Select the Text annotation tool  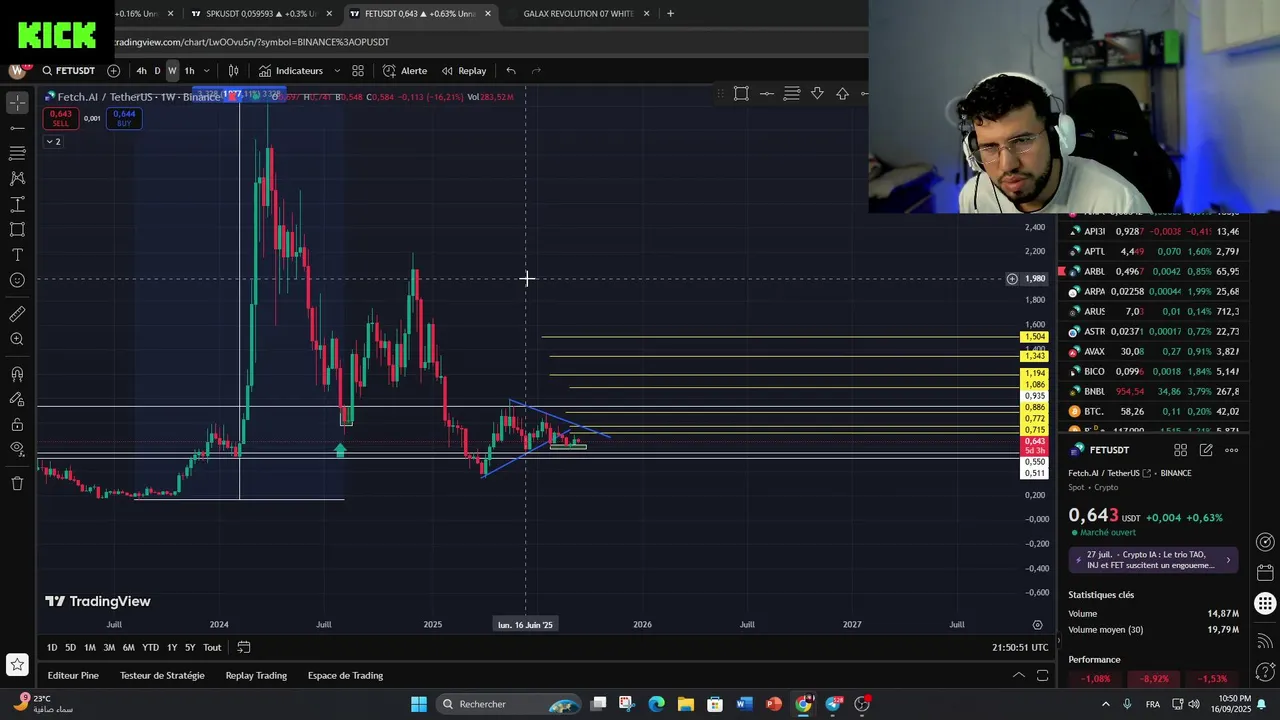[17, 255]
